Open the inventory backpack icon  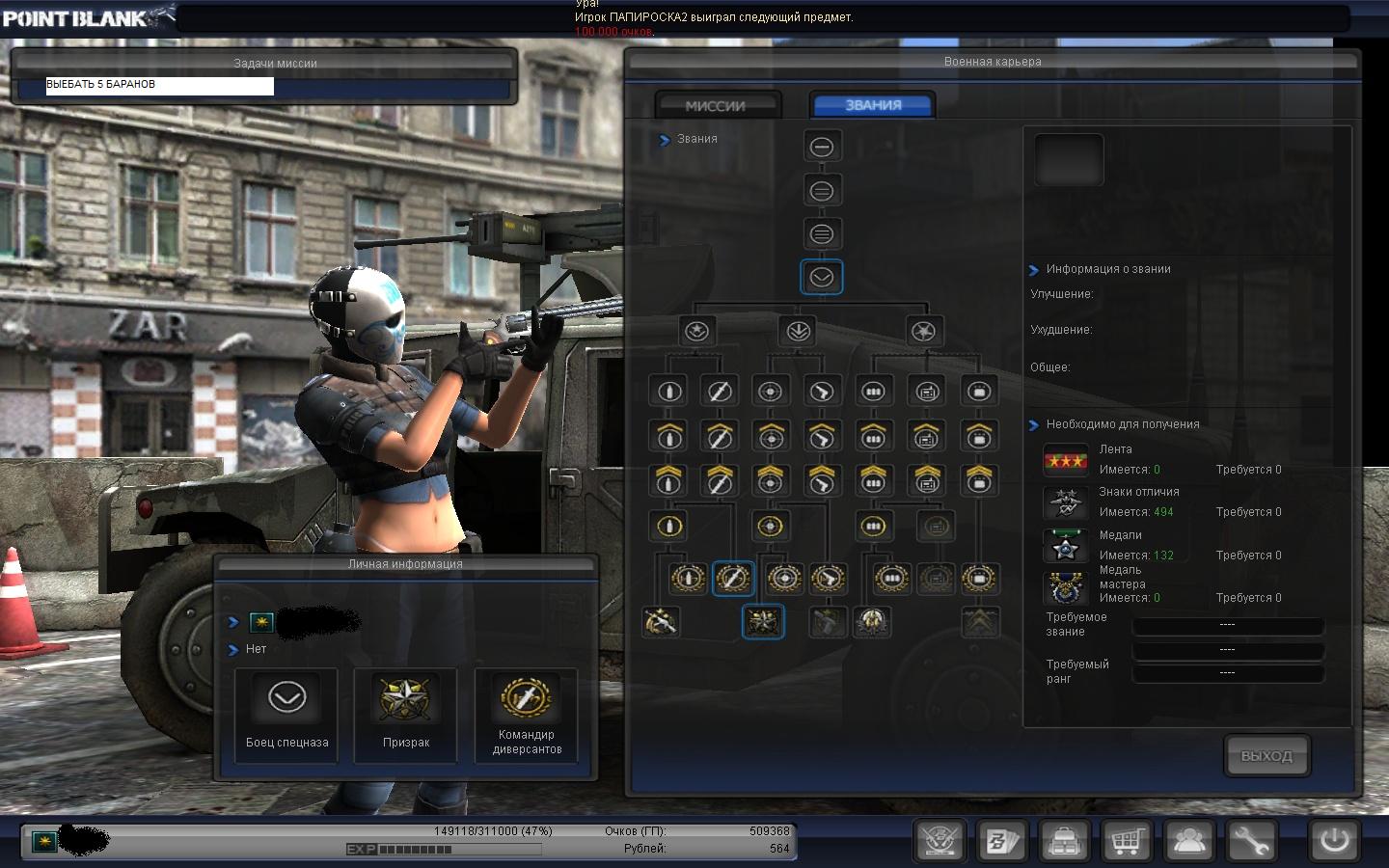(x=1065, y=840)
